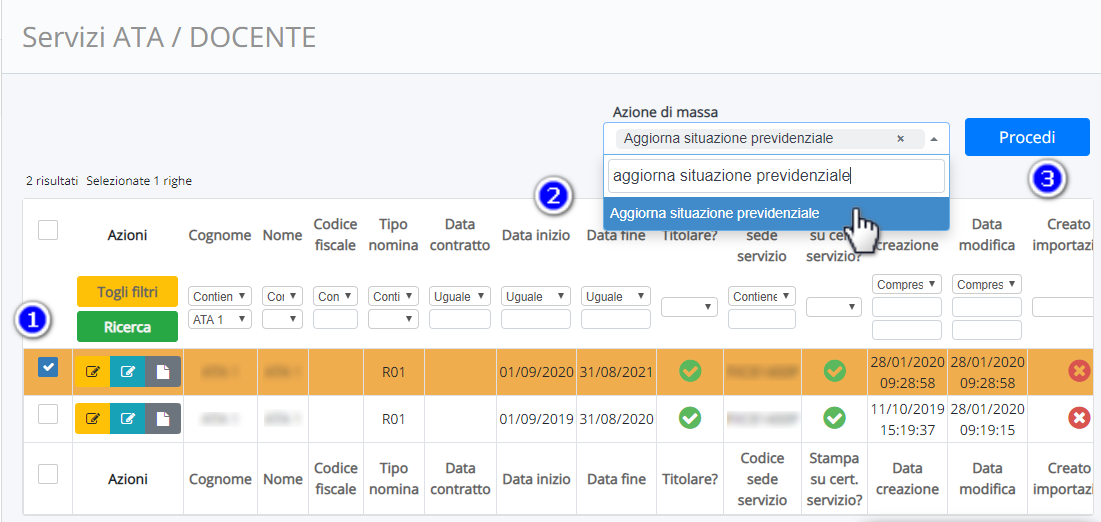The image size is (1101, 522).
Task: Open Nome value dropdown below operator
Action: [282, 319]
